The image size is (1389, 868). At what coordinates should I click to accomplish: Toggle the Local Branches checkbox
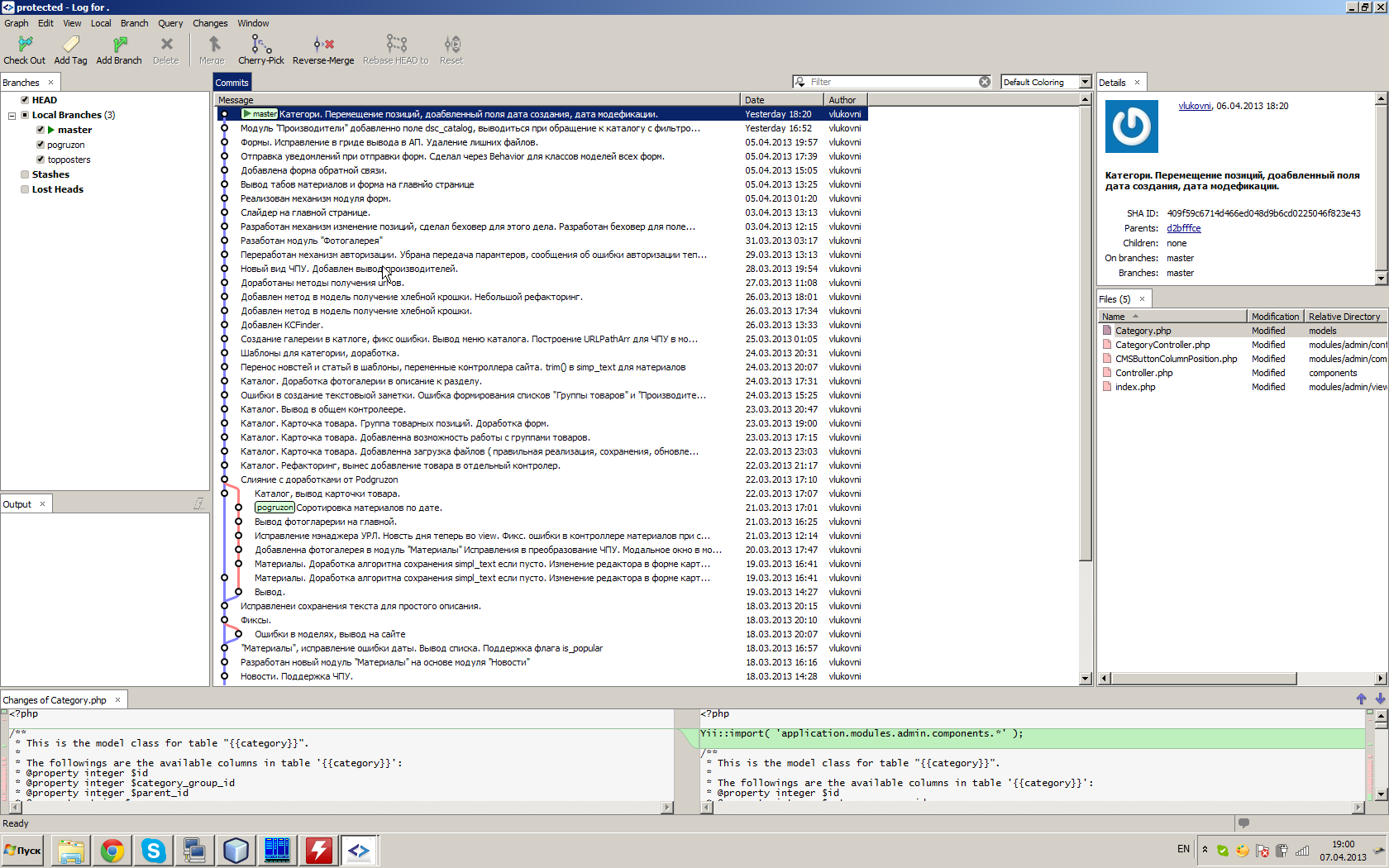[x=25, y=115]
